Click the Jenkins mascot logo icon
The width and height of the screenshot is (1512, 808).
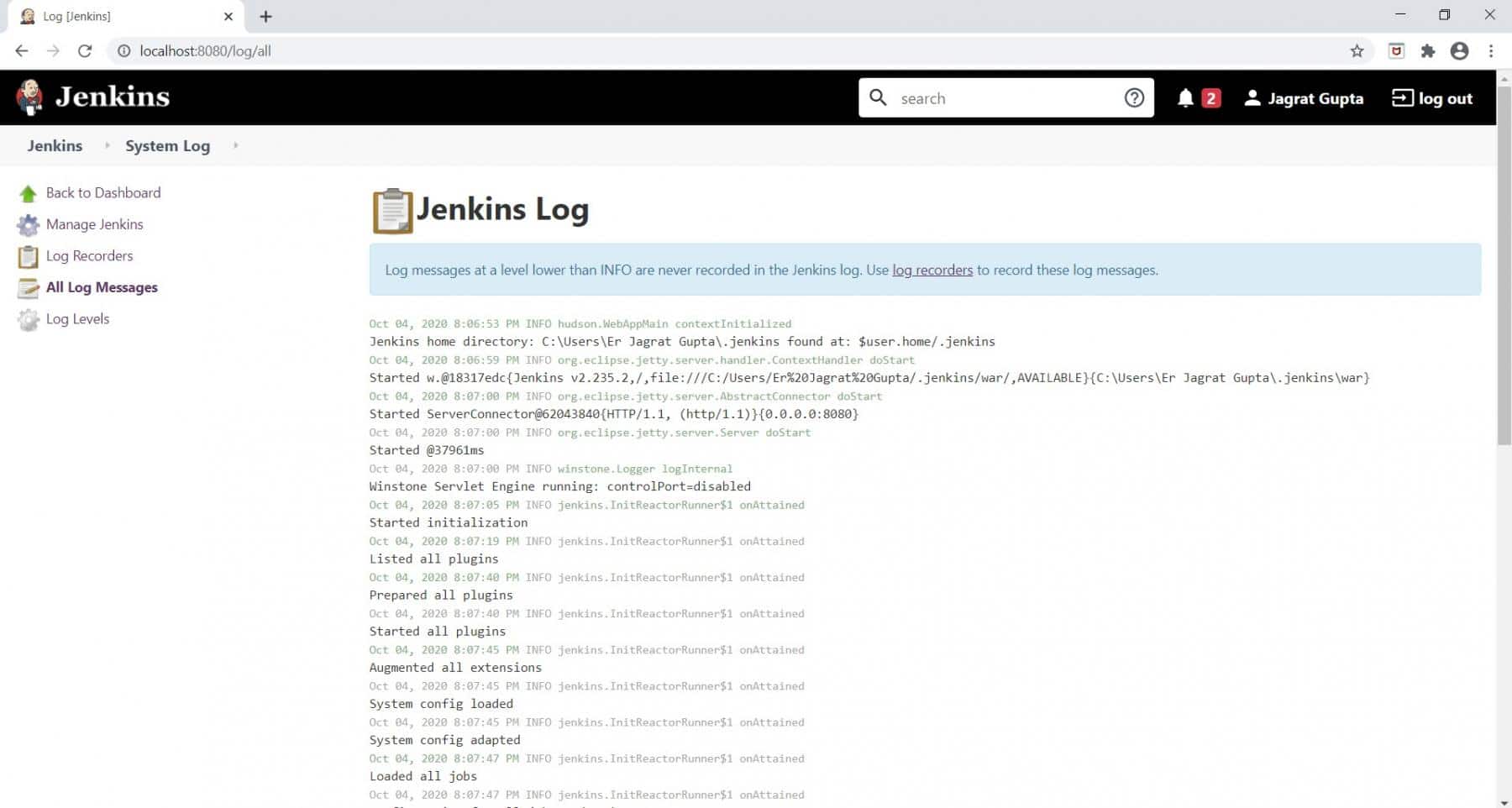coord(29,96)
